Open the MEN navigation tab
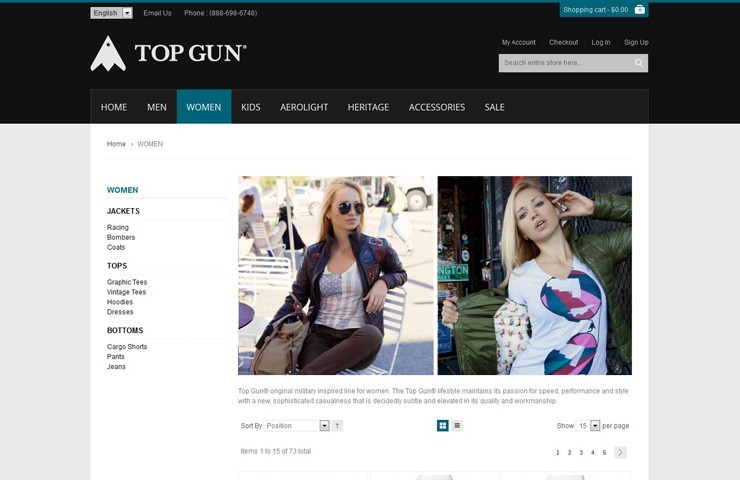 (x=157, y=107)
